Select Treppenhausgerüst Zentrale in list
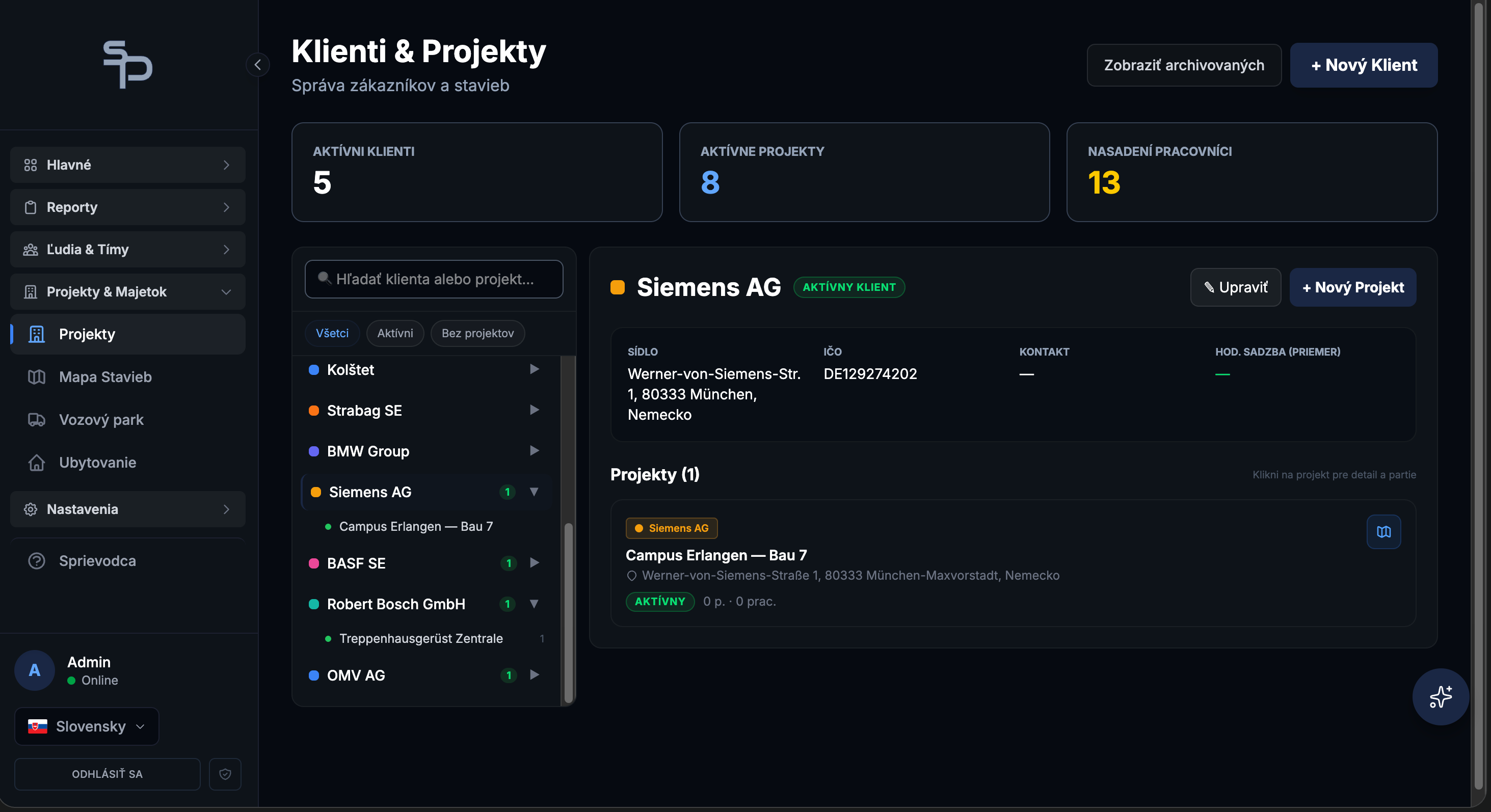 421,638
